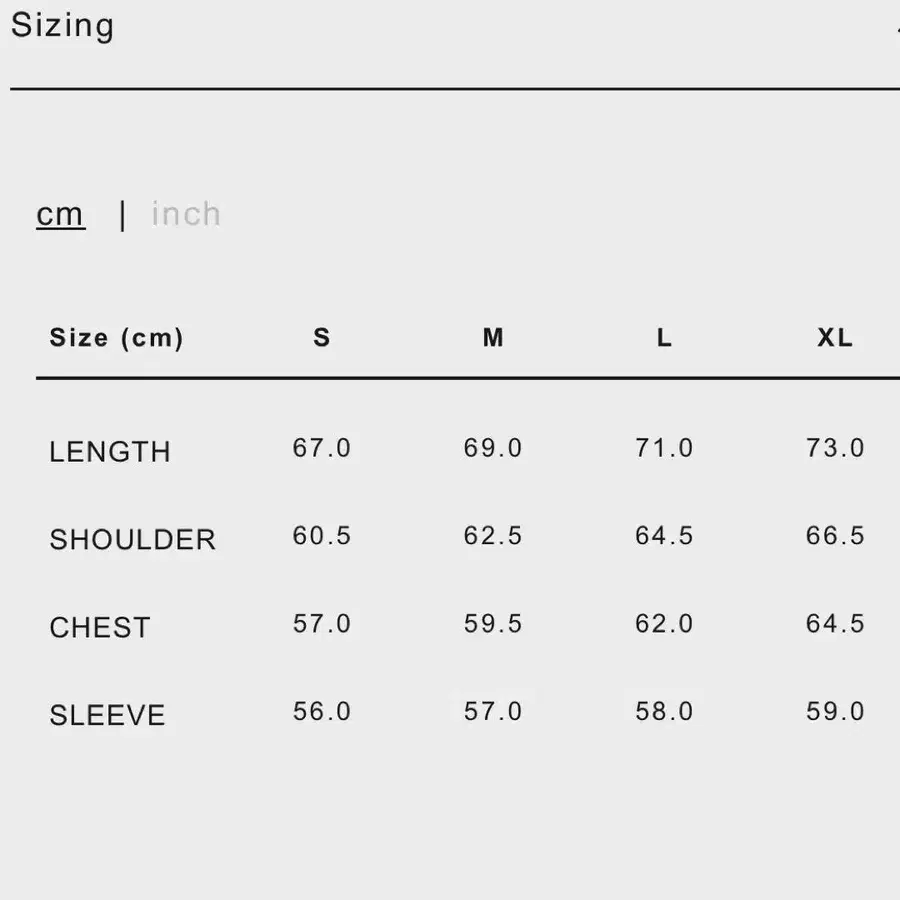Select the SHOULDER row label
The height and width of the screenshot is (900, 900).
click(x=133, y=540)
